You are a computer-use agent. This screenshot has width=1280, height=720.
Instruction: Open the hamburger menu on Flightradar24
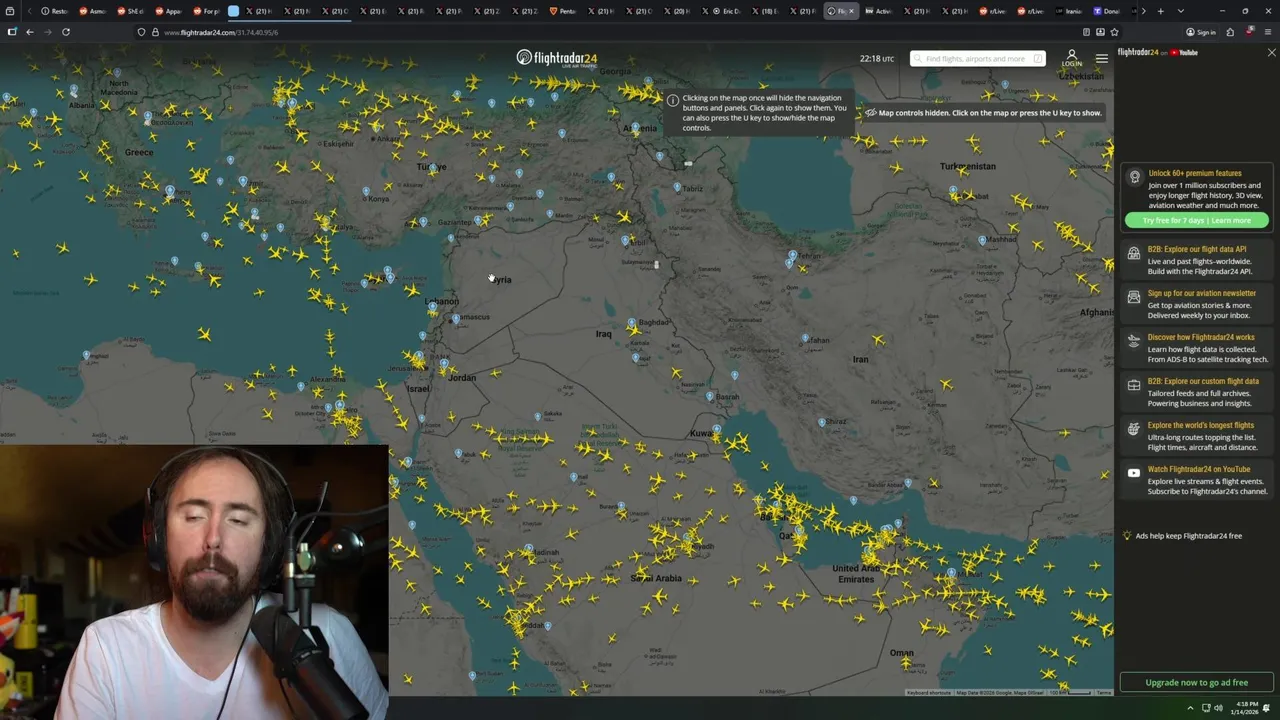1101,58
